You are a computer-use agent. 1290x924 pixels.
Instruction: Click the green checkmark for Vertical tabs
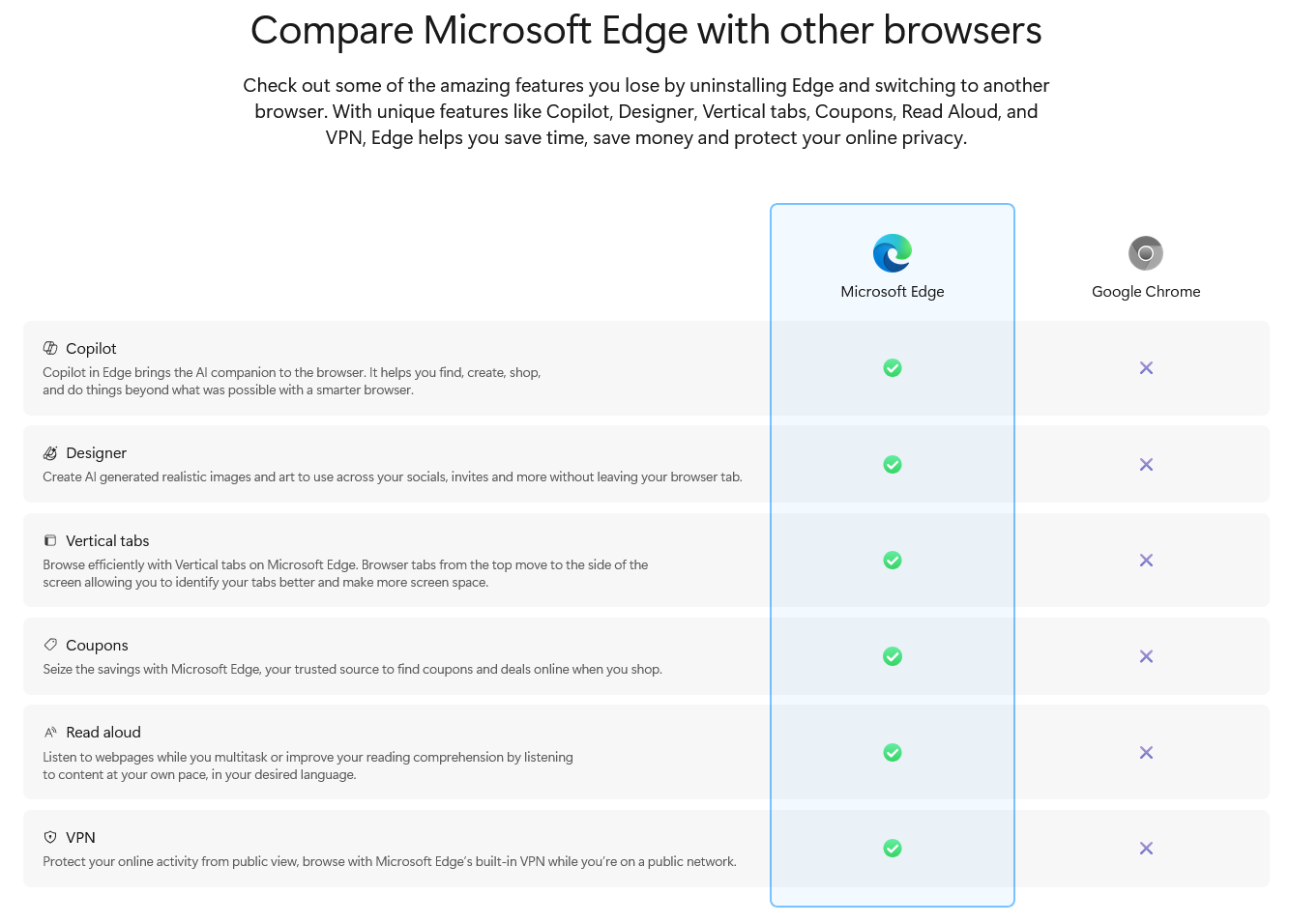[x=893, y=561]
